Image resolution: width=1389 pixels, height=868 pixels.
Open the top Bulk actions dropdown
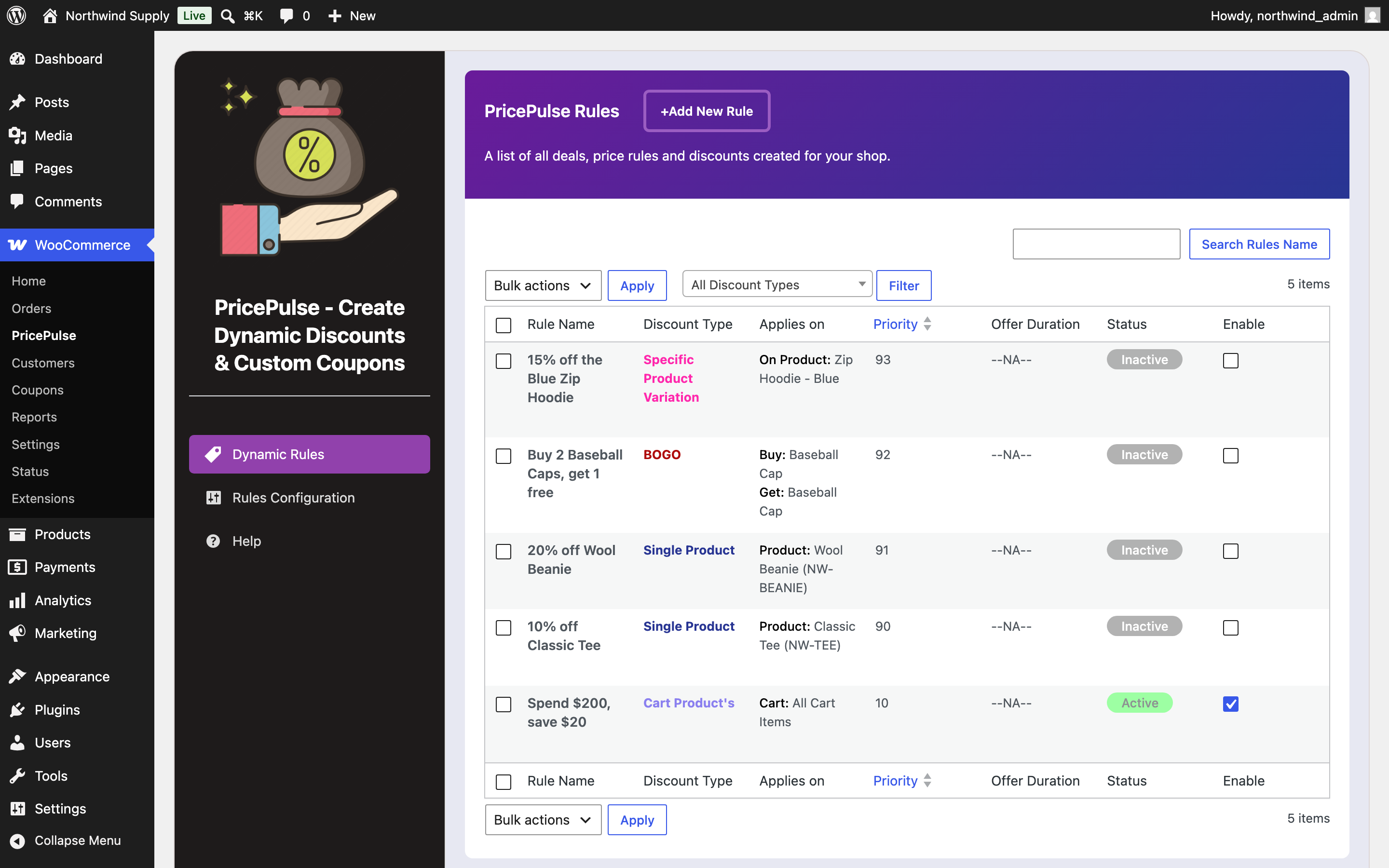click(x=543, y=285)
